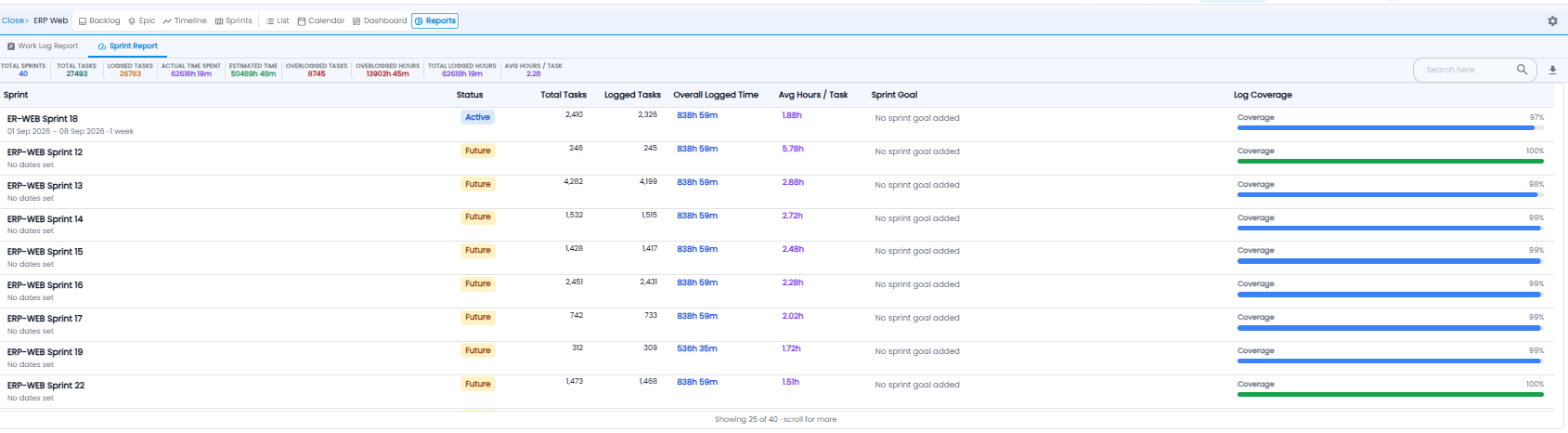
Task: Click the Overall Logged Time column header
Action: pos(716,95)
